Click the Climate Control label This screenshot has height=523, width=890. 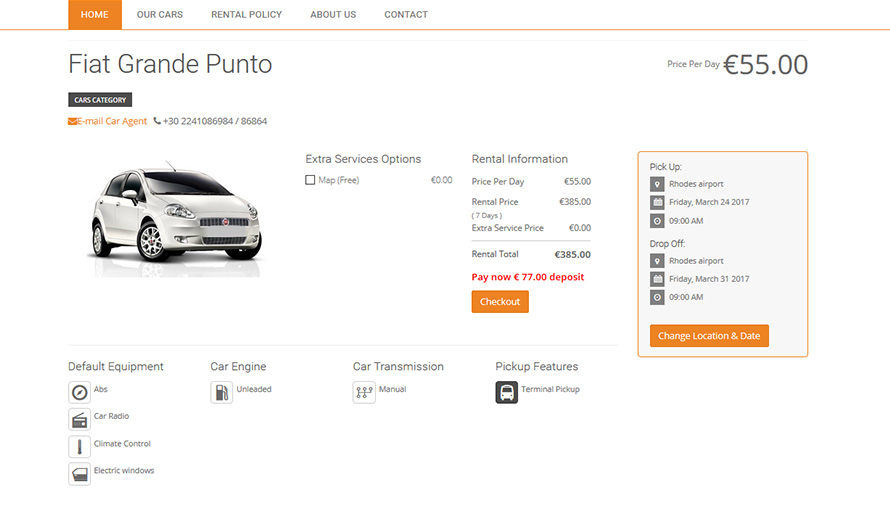coord(122,443)
